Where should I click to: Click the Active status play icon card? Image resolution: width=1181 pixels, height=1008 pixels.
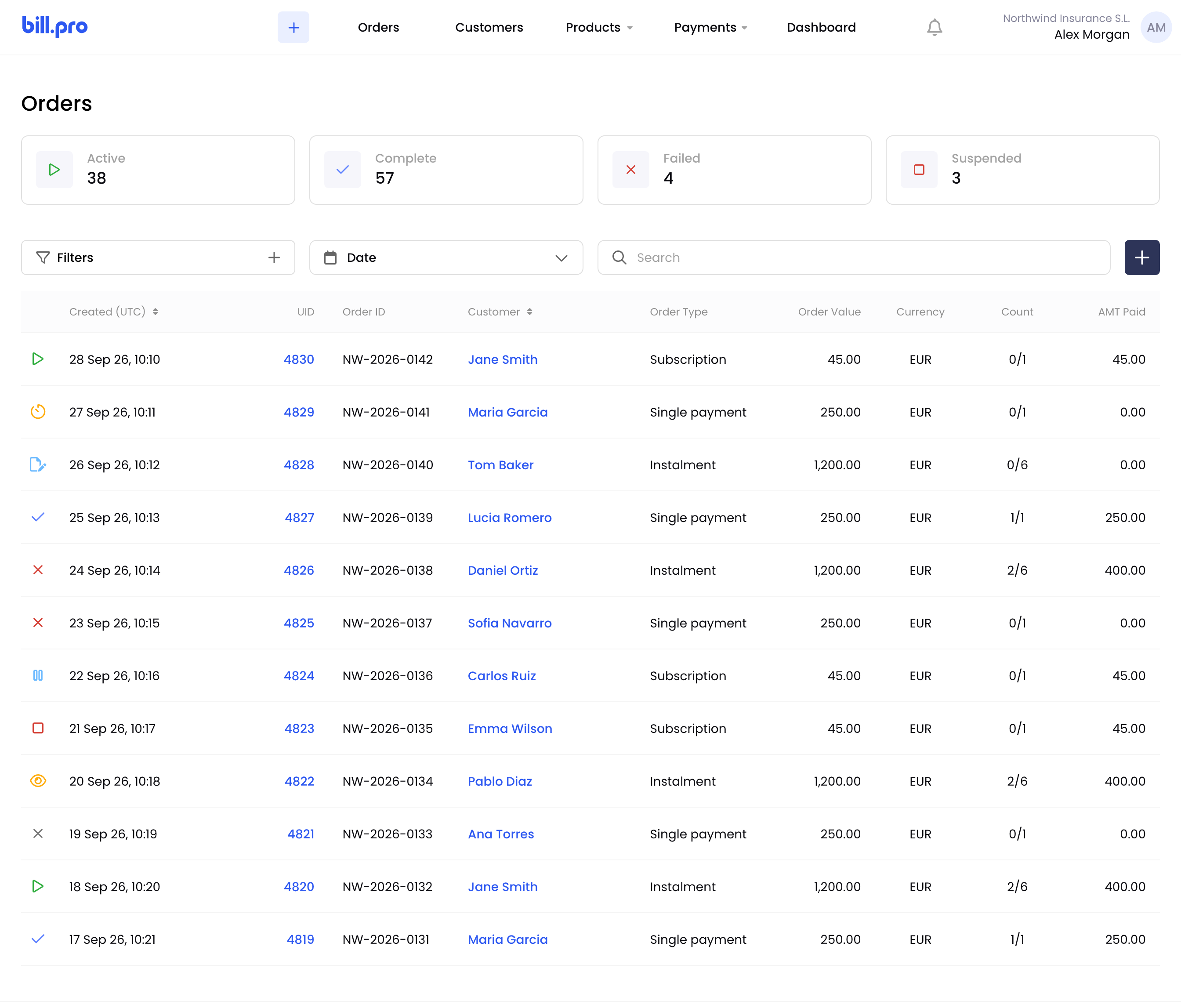tap(54, 170)
